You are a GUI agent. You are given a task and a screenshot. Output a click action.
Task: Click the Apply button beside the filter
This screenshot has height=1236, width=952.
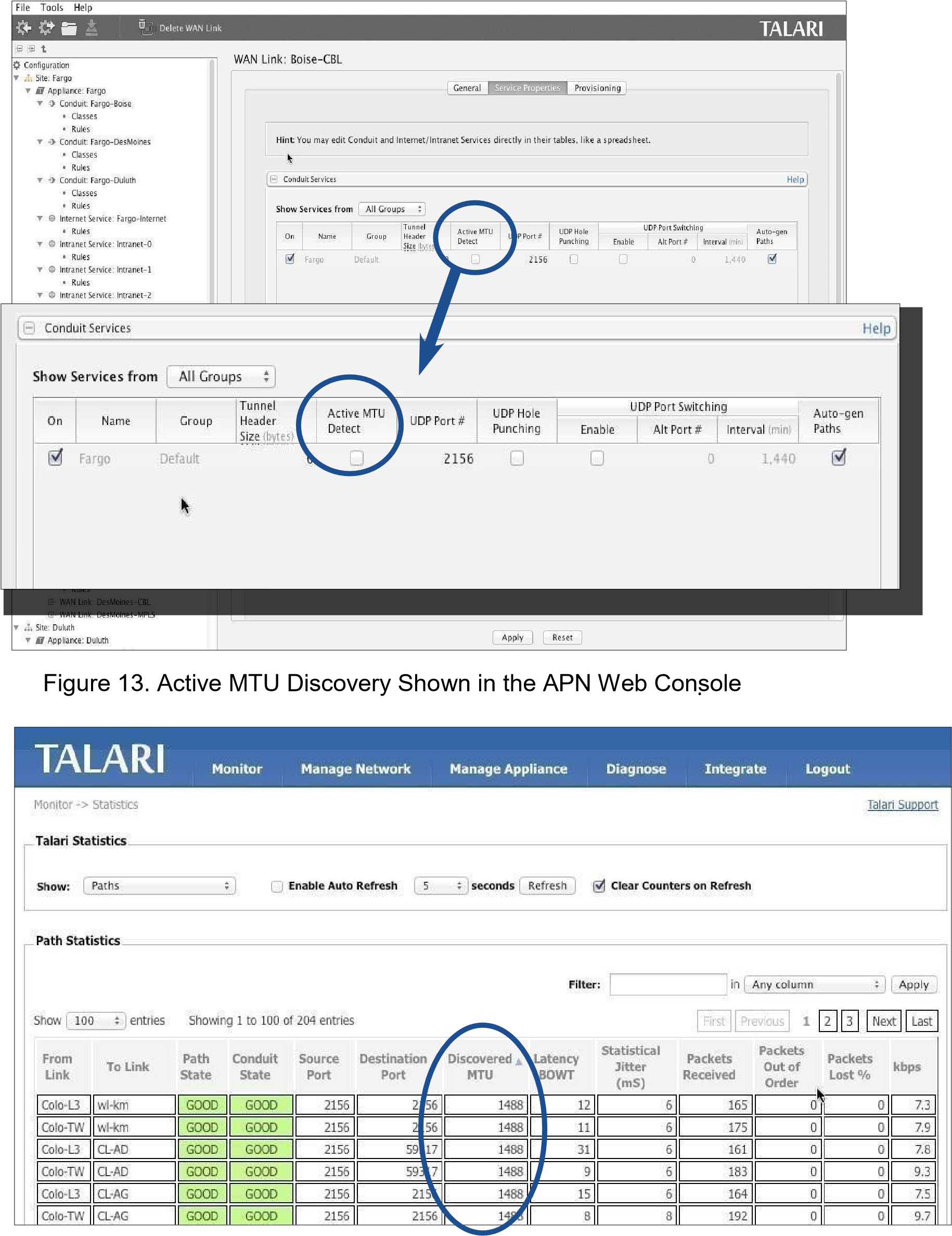(x=914, y=985)
